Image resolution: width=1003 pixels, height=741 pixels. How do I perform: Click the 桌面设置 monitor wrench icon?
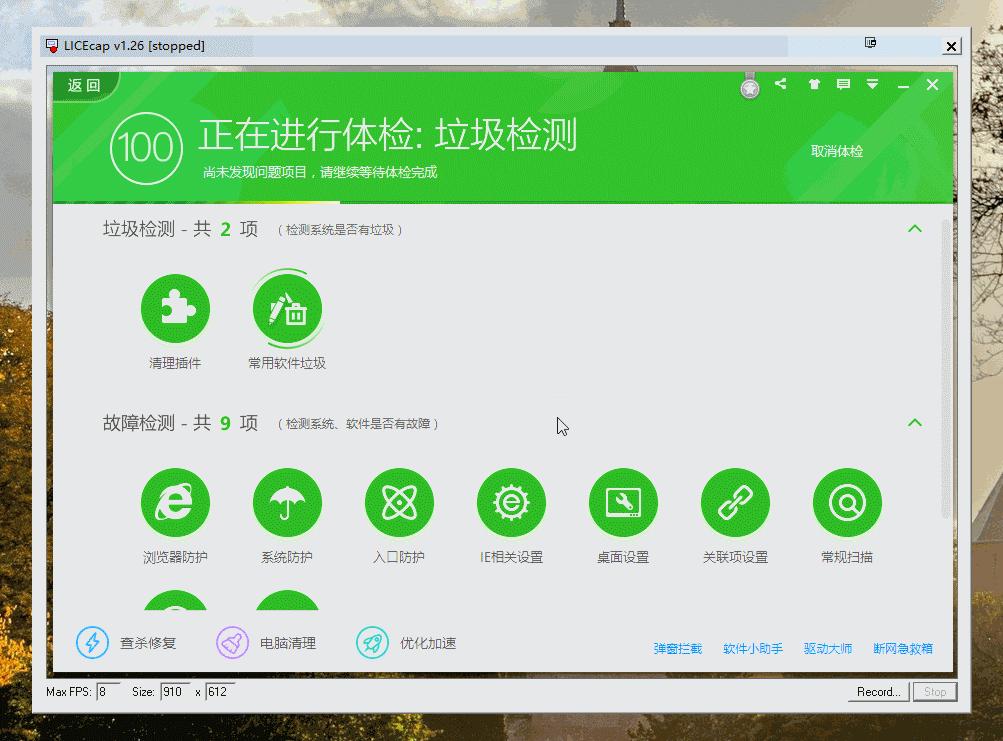[x=623, y=502]
